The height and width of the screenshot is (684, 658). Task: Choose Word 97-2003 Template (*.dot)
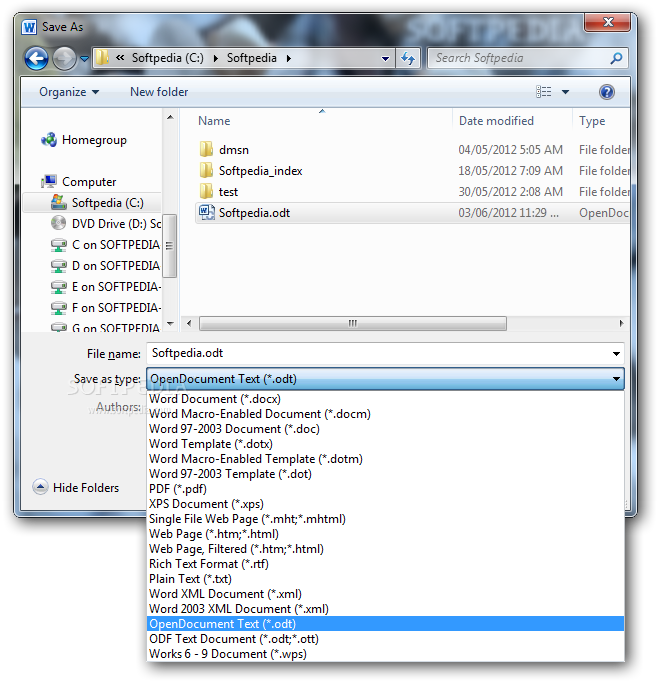(x=385, y=474)
